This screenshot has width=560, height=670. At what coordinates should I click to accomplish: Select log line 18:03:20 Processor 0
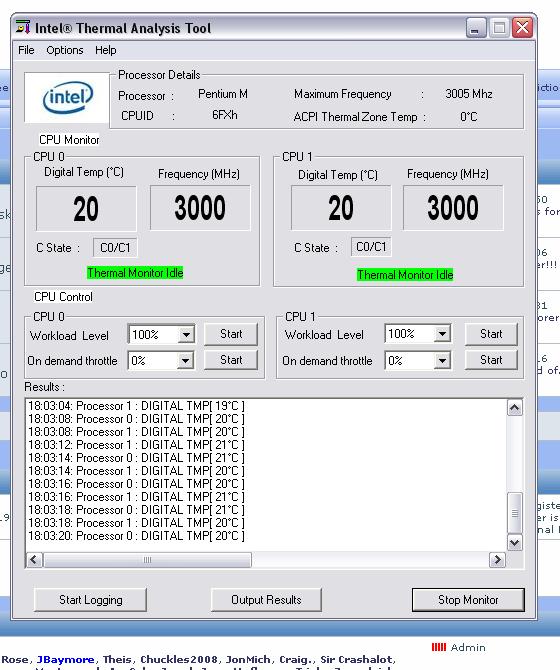[x=136, y=536]
